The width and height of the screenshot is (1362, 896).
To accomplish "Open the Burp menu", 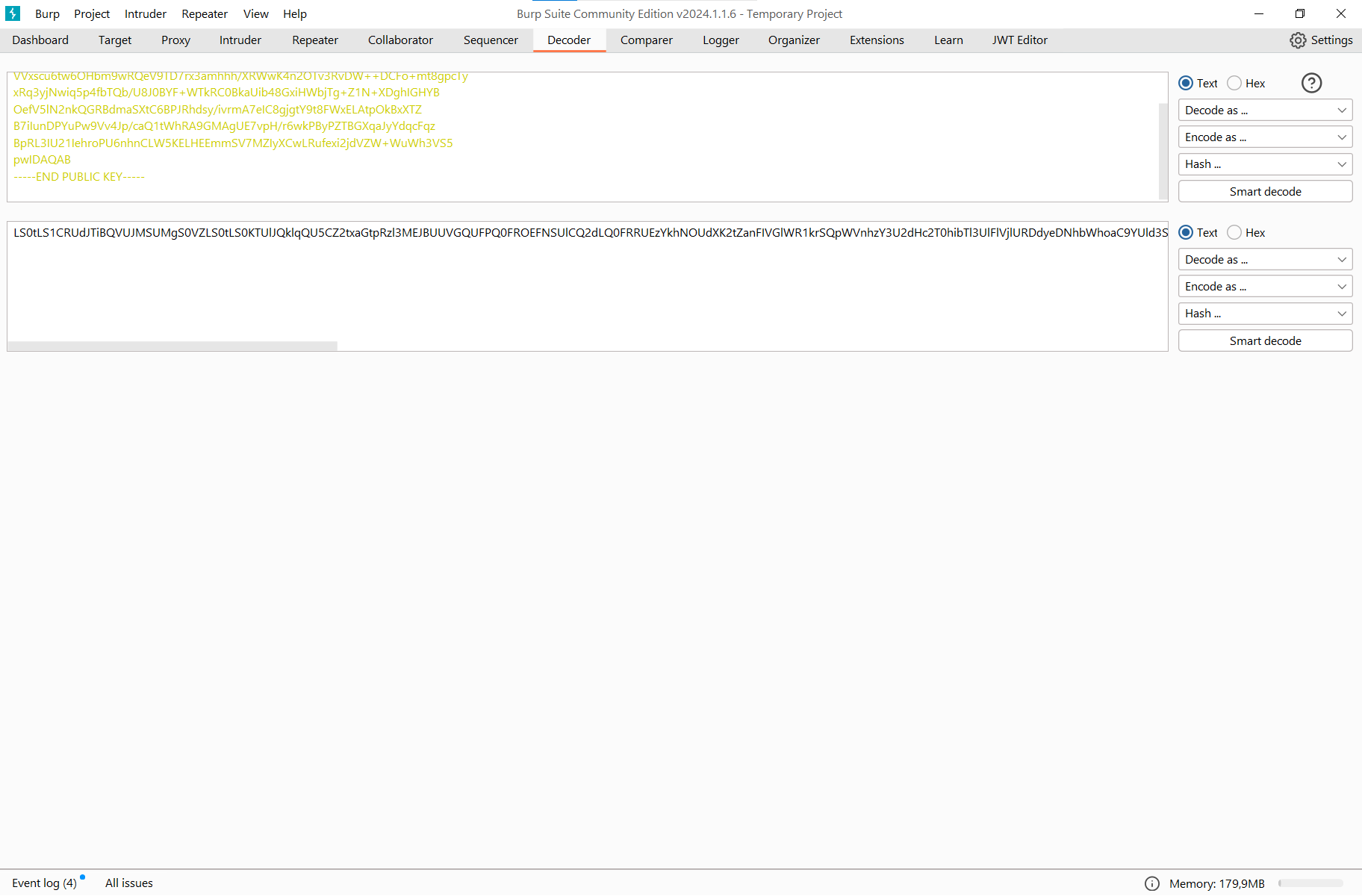I will [47, 13].
